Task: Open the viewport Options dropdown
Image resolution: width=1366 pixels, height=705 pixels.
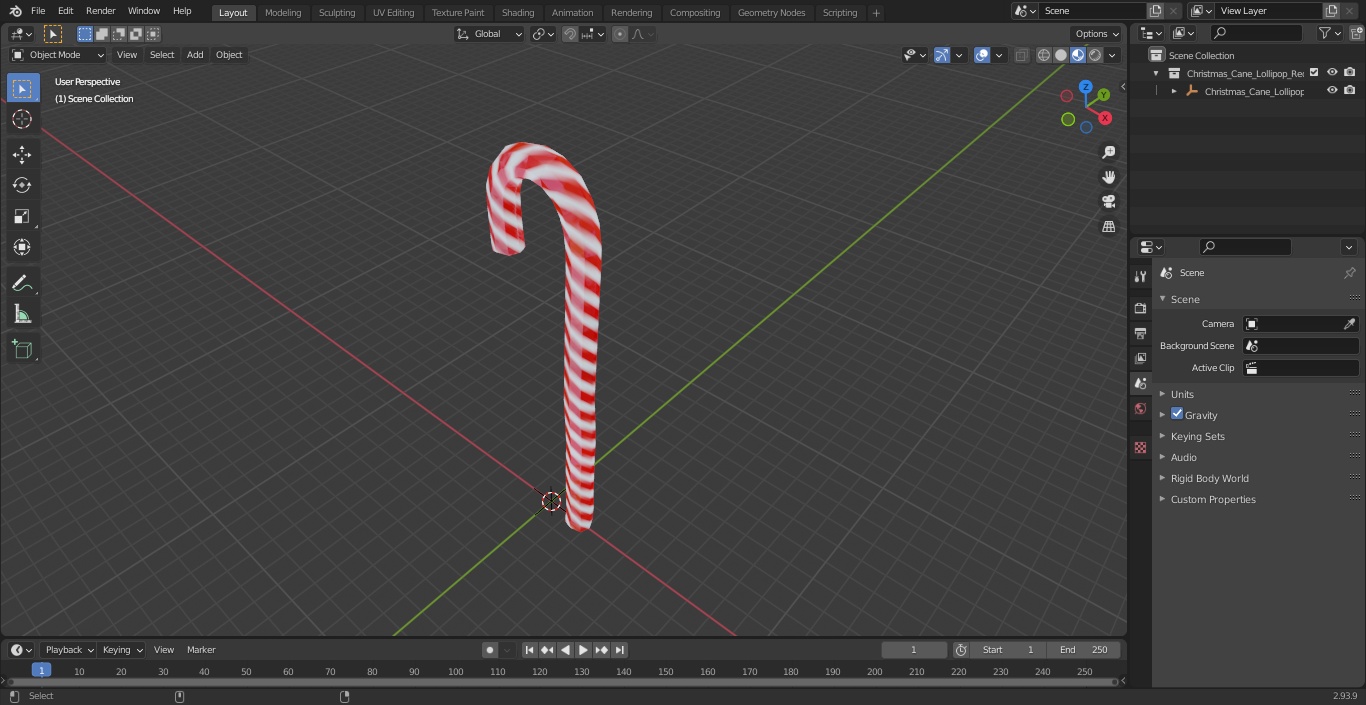Action: pos(1097,34)
